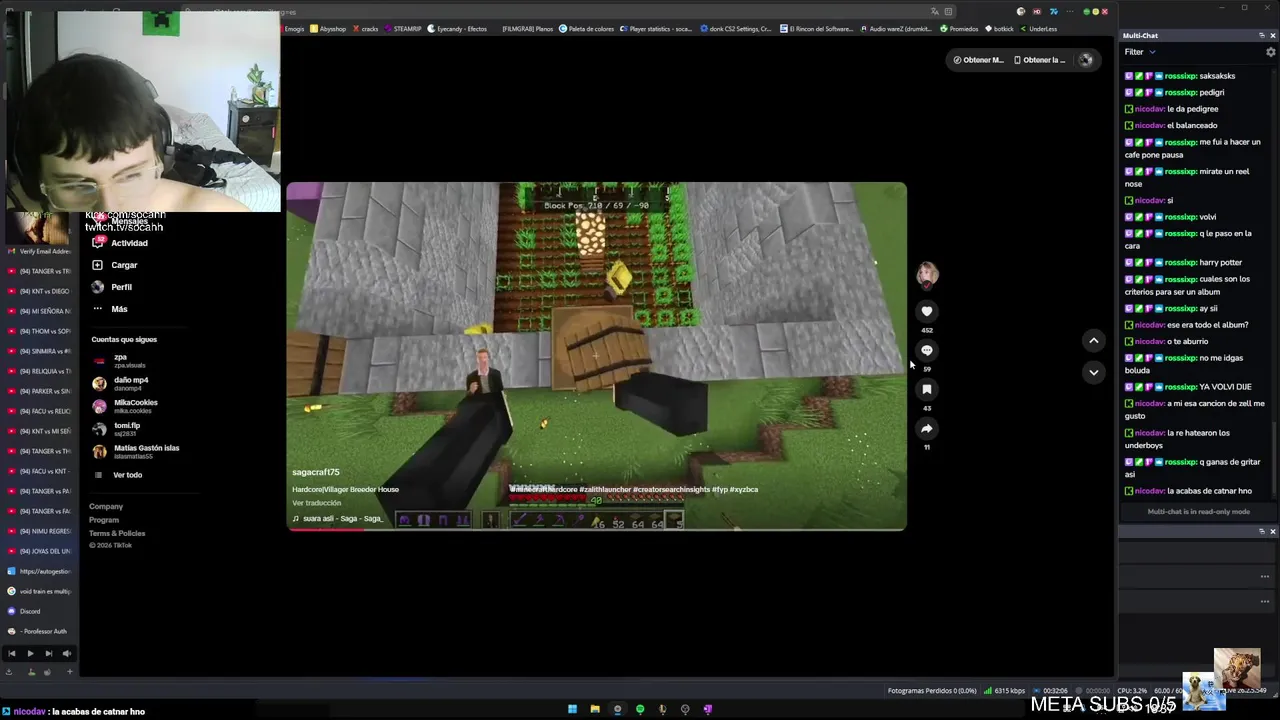Open Spotify from the taskbar
The height and width of the screenshot is (720, 1280).
click(x=640, y=709)
